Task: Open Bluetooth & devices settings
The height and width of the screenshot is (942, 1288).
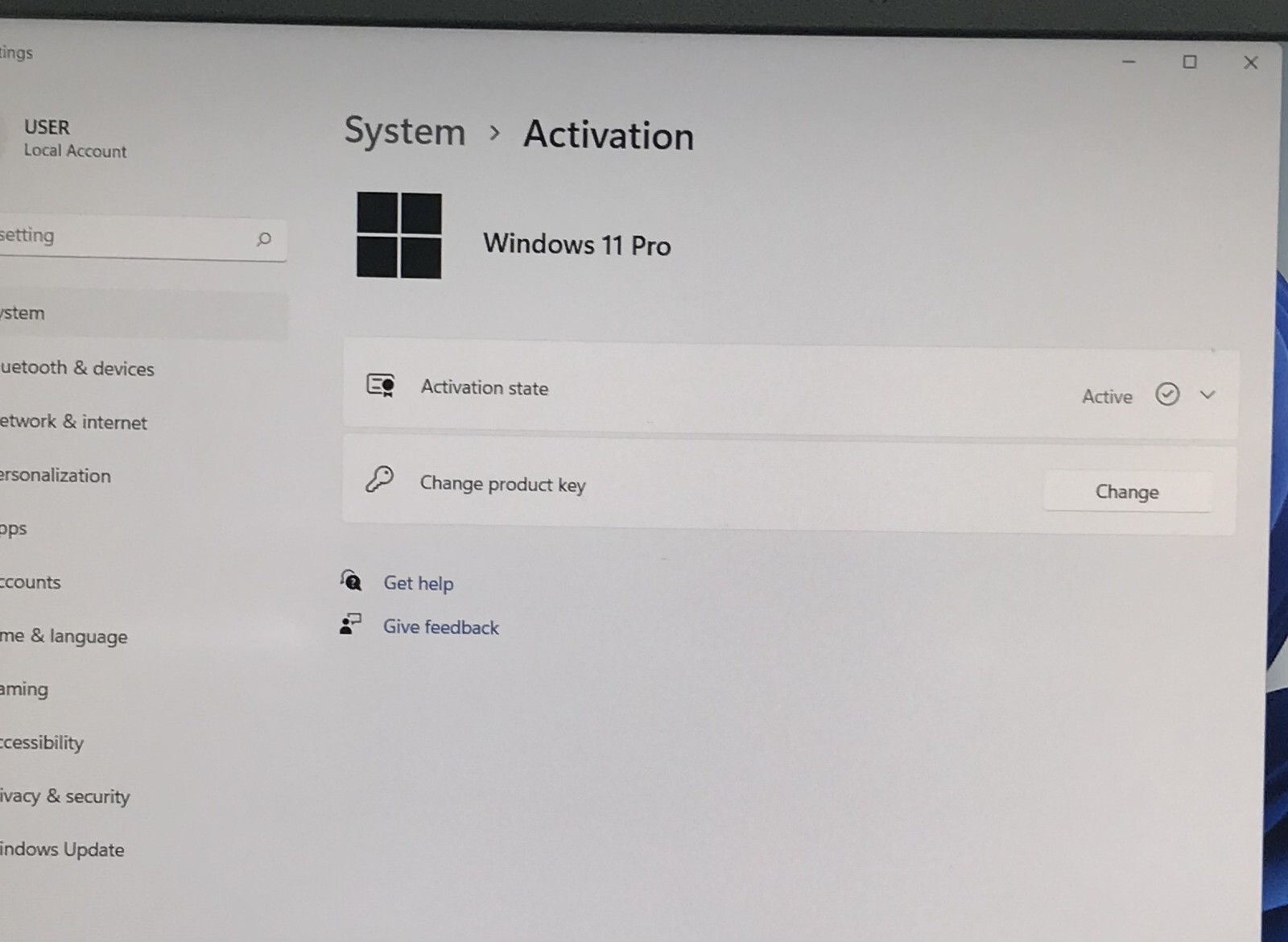Action: 76,368
